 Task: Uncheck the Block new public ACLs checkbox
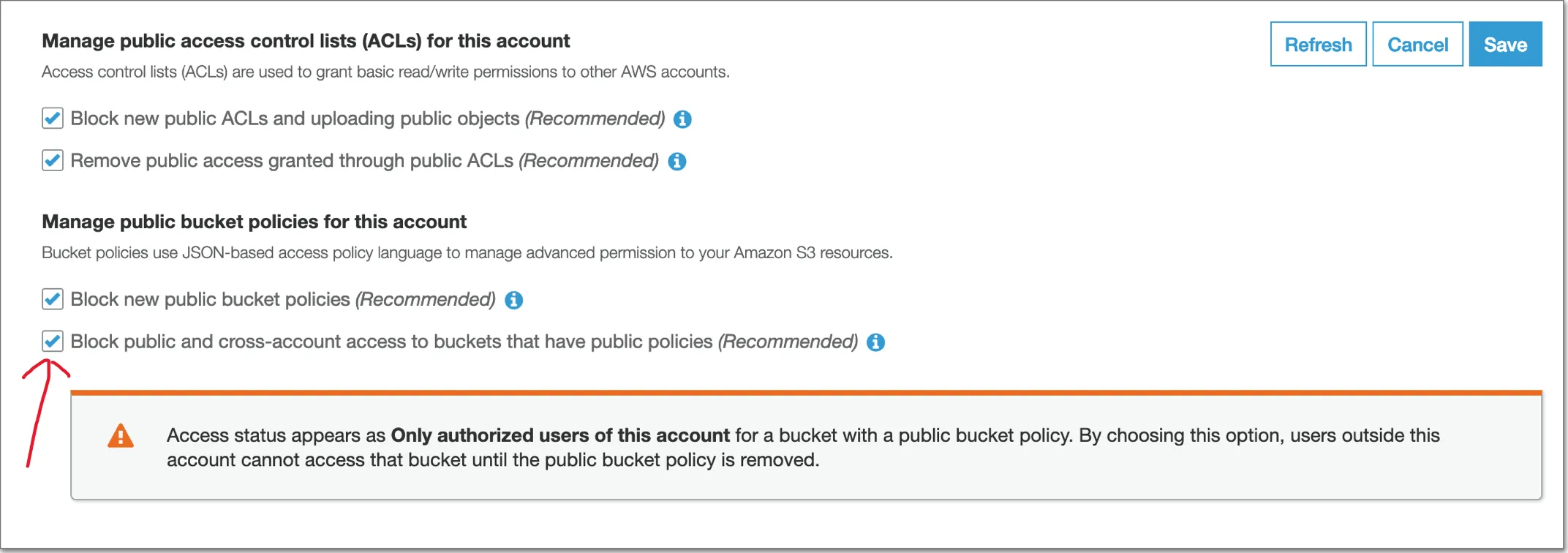click(x=53, y=118)
